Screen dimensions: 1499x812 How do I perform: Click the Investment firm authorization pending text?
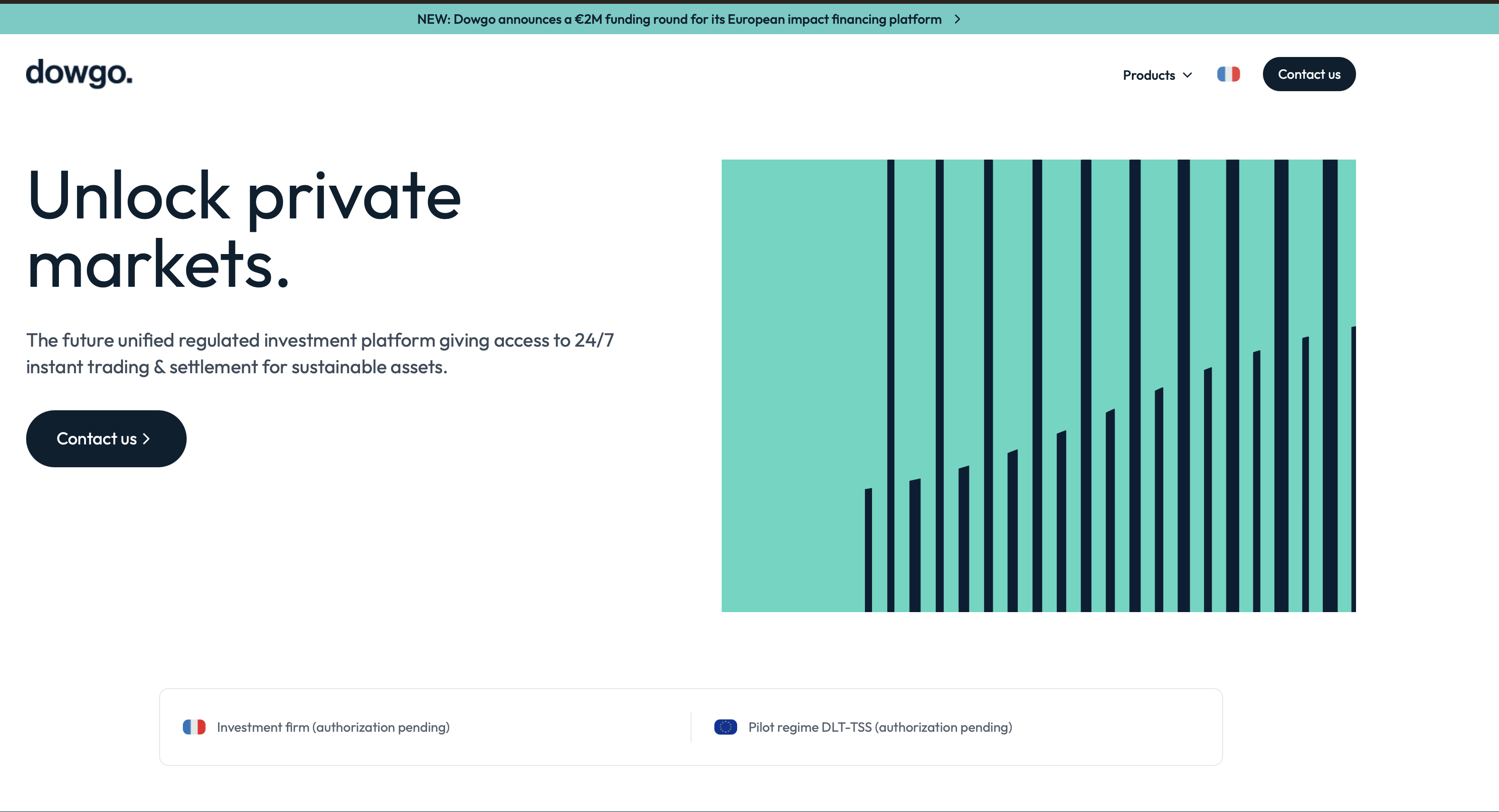point(333,727)
